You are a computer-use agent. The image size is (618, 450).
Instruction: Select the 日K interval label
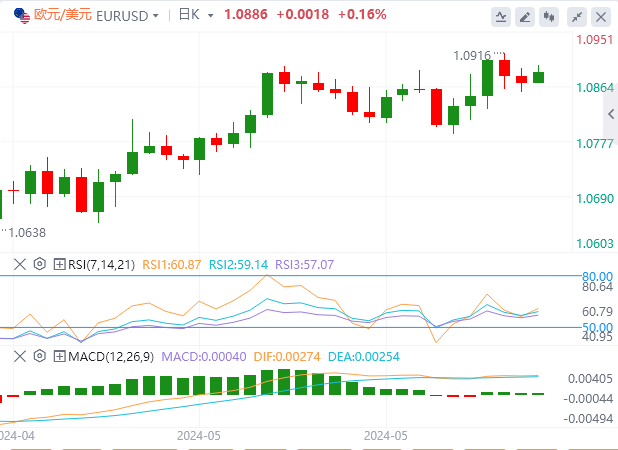coord(189,15)
